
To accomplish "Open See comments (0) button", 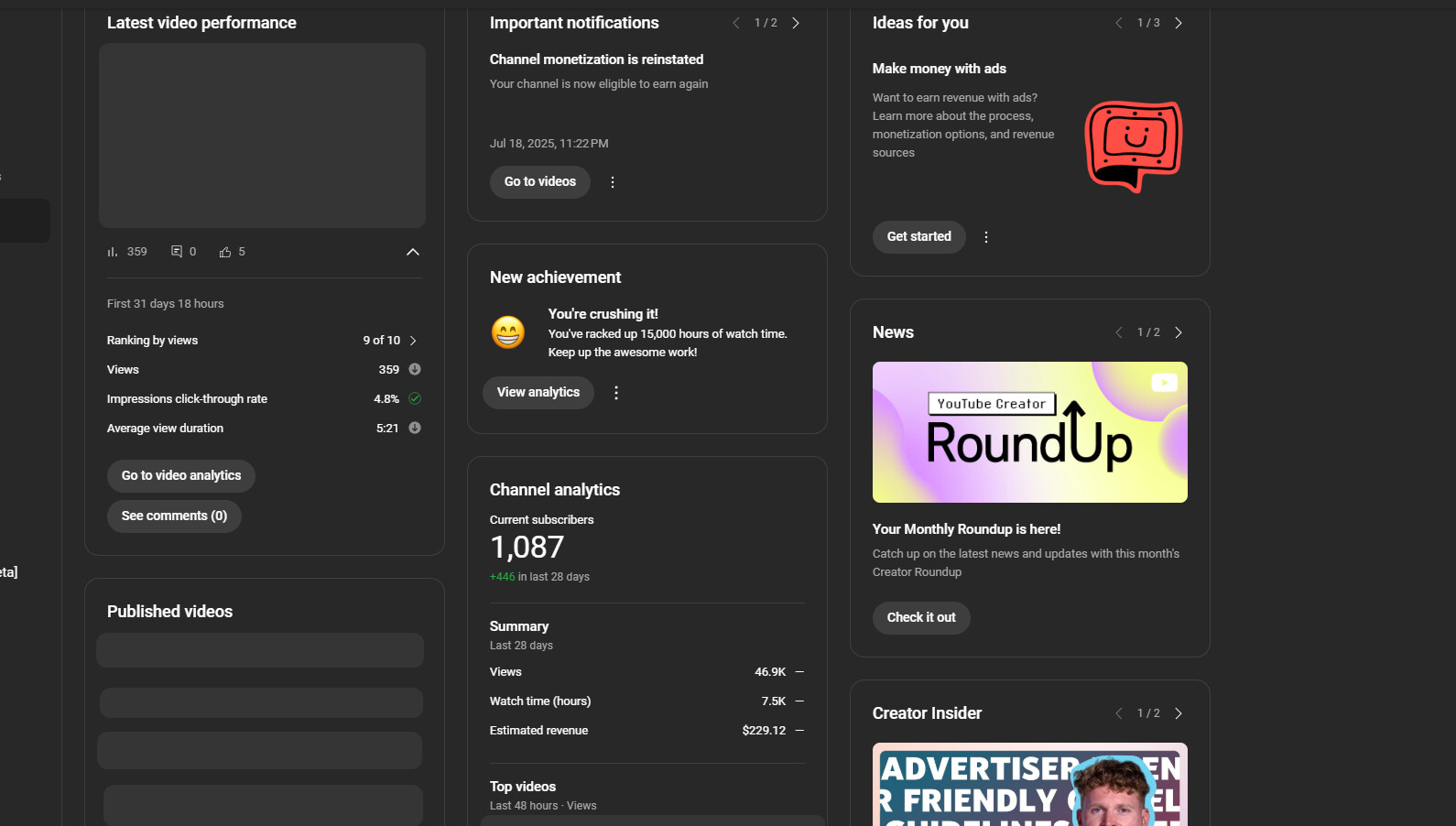I will [x=174, y=516].
